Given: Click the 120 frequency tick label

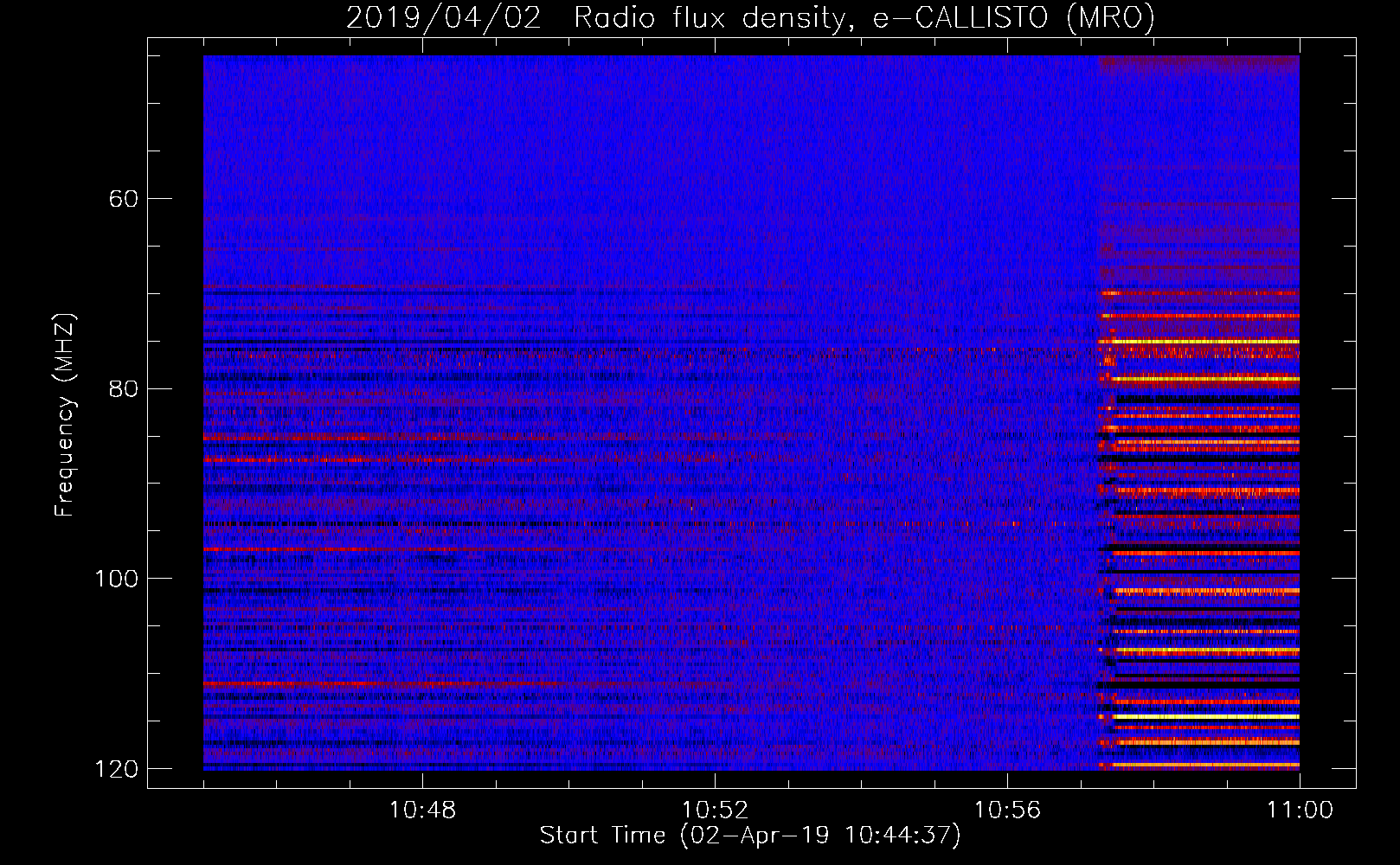Looking at the screenshot, I should (117, 769).
